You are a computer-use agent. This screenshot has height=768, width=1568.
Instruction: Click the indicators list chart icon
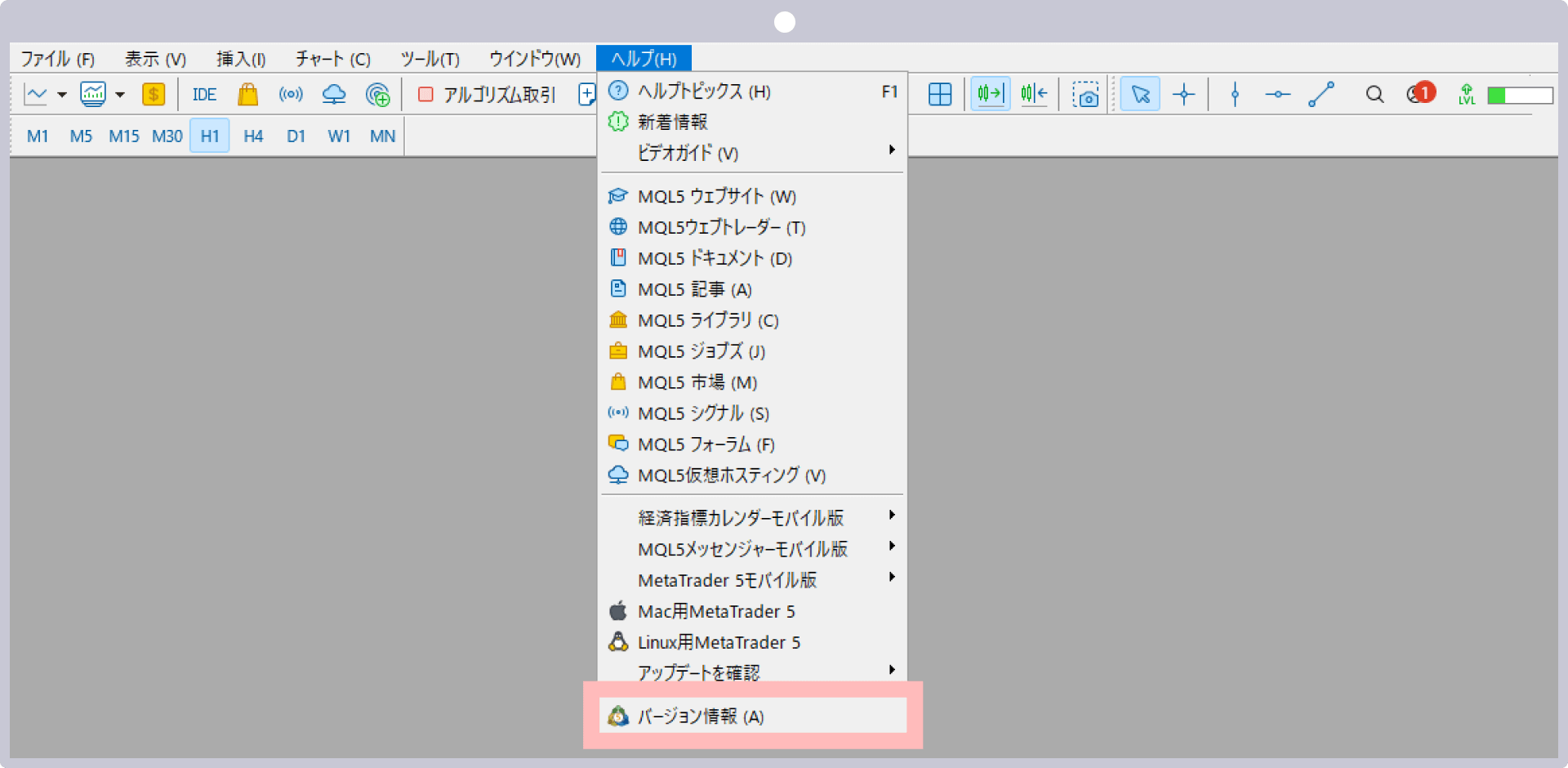[93, 95]
